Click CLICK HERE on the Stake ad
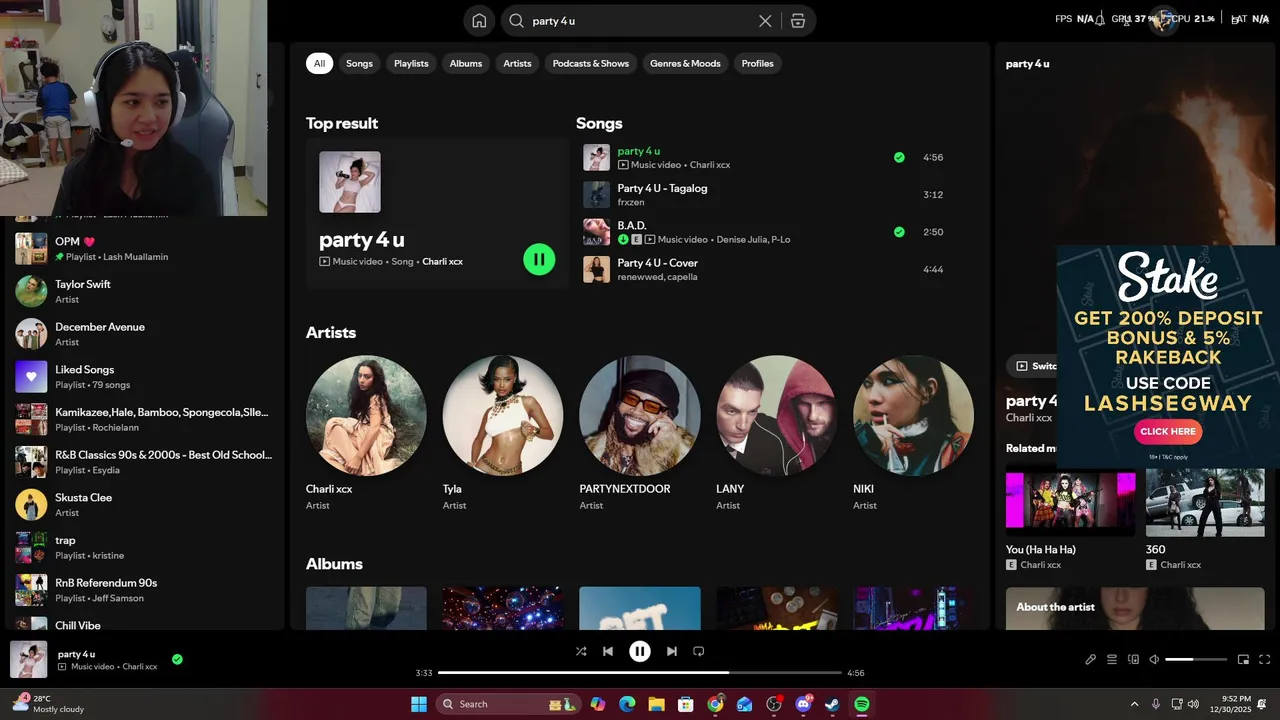The height and width of the screenshot is (720, 1280). (x=1168, y=432)
